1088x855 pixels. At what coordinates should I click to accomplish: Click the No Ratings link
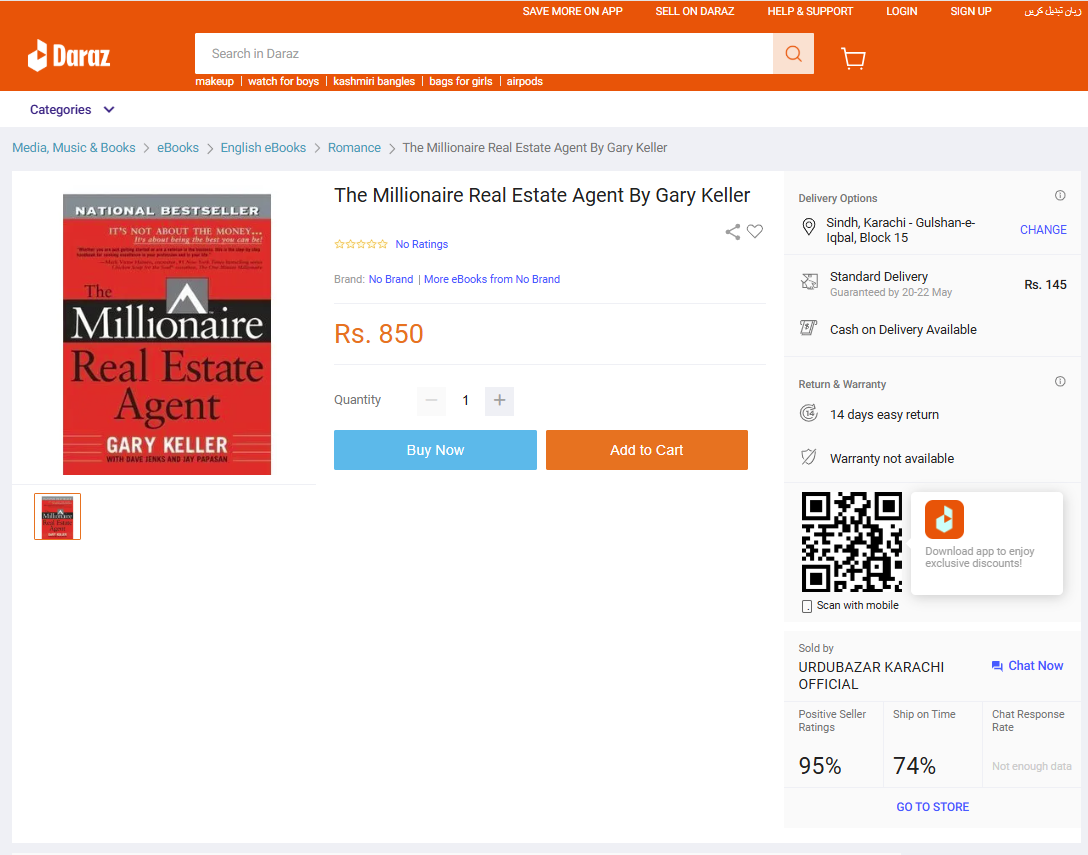[x=422, y=244]
